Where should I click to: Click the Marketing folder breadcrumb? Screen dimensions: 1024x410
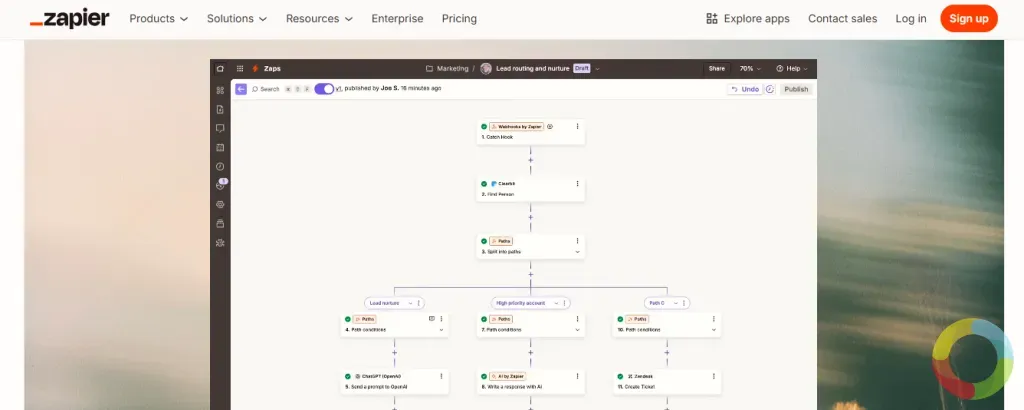point(447,69)
